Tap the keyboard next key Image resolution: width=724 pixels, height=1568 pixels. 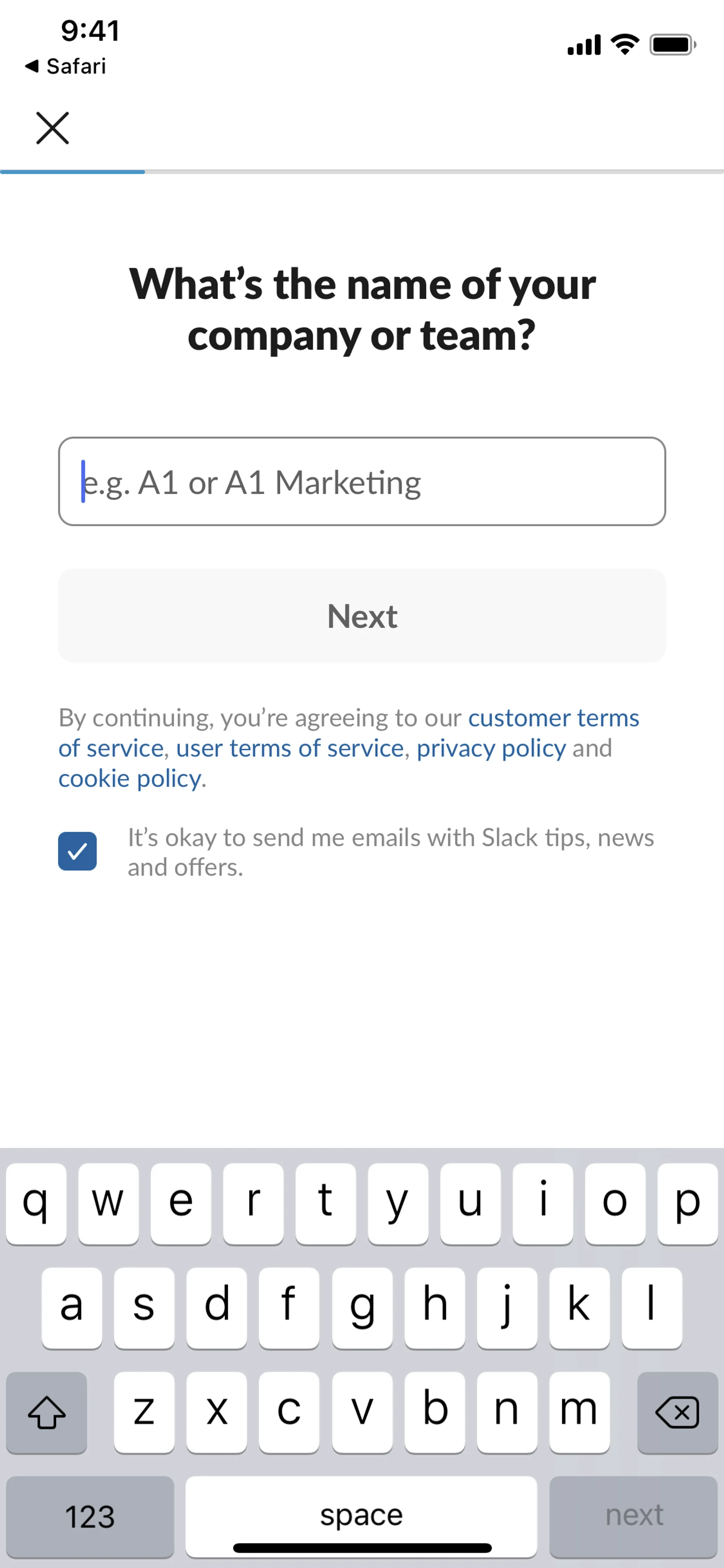pos(633,1516)
